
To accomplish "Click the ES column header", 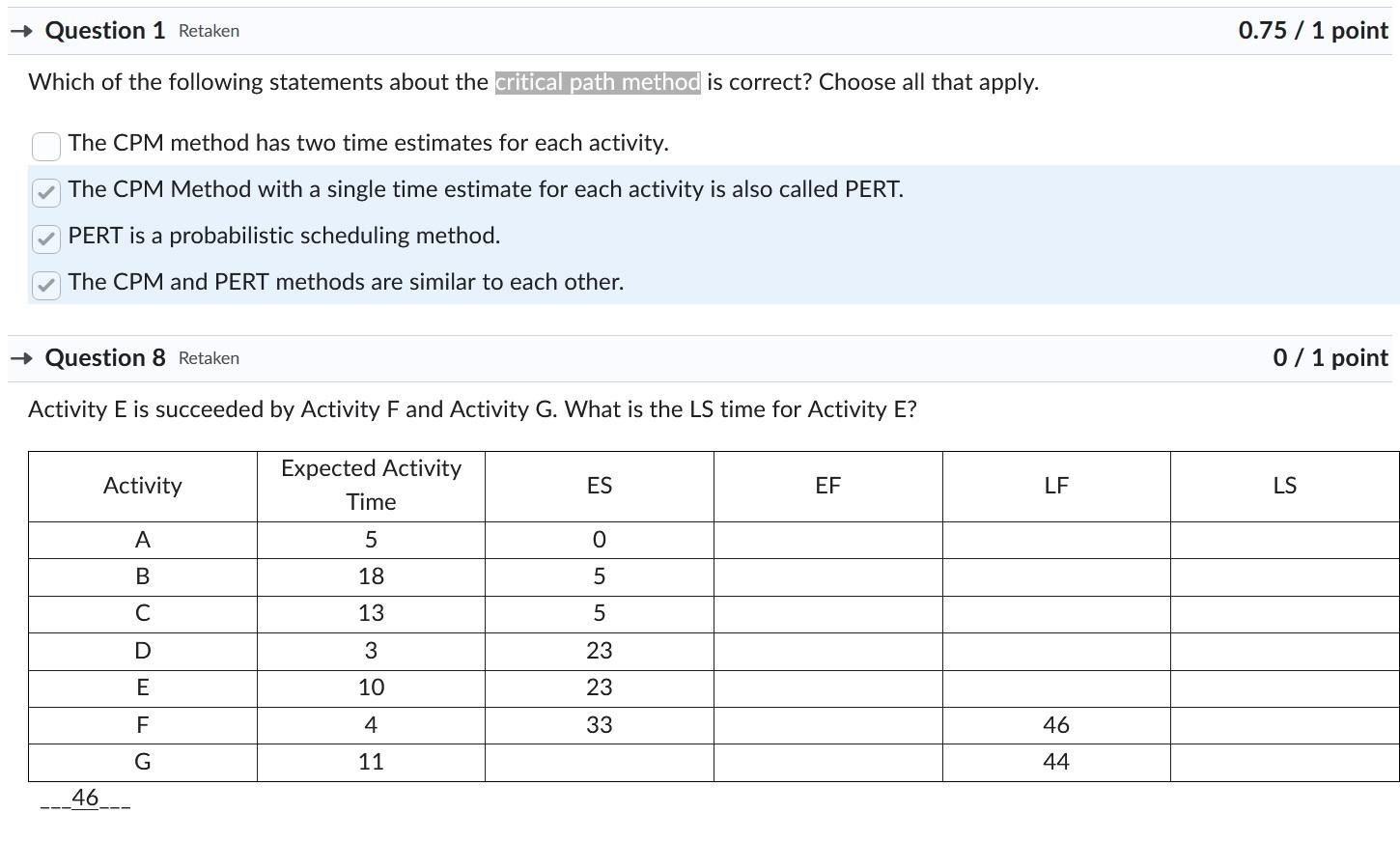I will 599,486.
